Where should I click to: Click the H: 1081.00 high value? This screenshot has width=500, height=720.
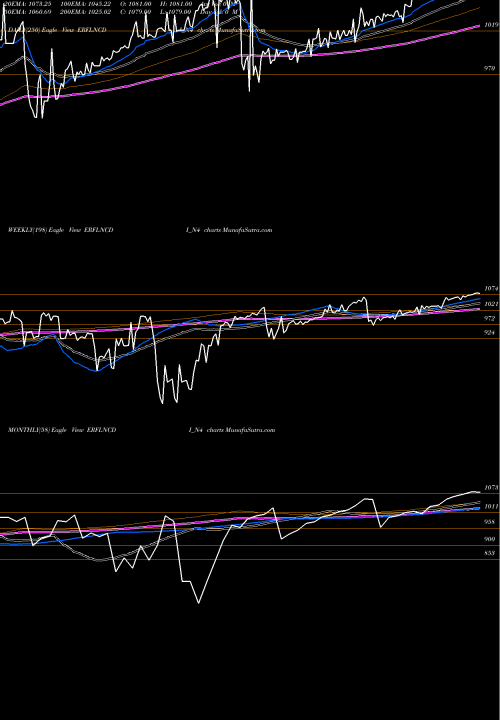click(177, 4)
